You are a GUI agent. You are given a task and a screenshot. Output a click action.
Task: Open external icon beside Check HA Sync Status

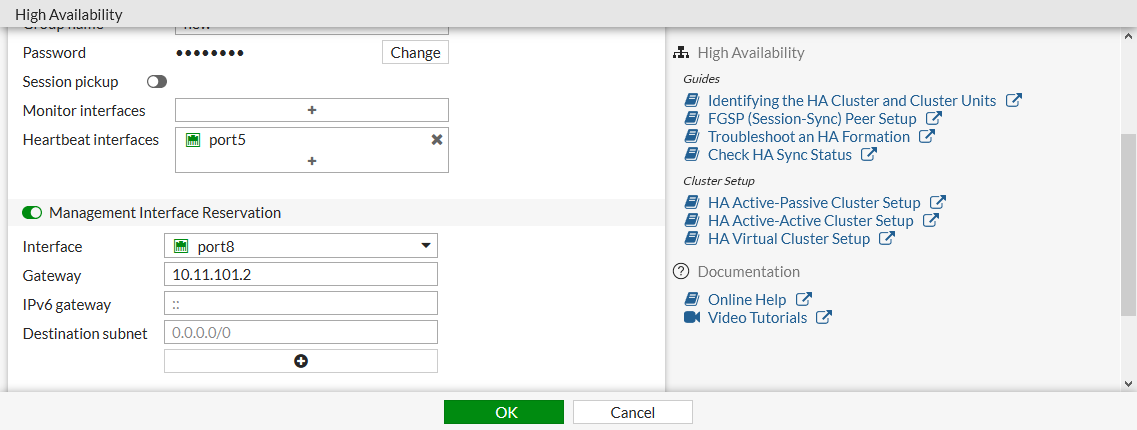(x=869, y=155)
